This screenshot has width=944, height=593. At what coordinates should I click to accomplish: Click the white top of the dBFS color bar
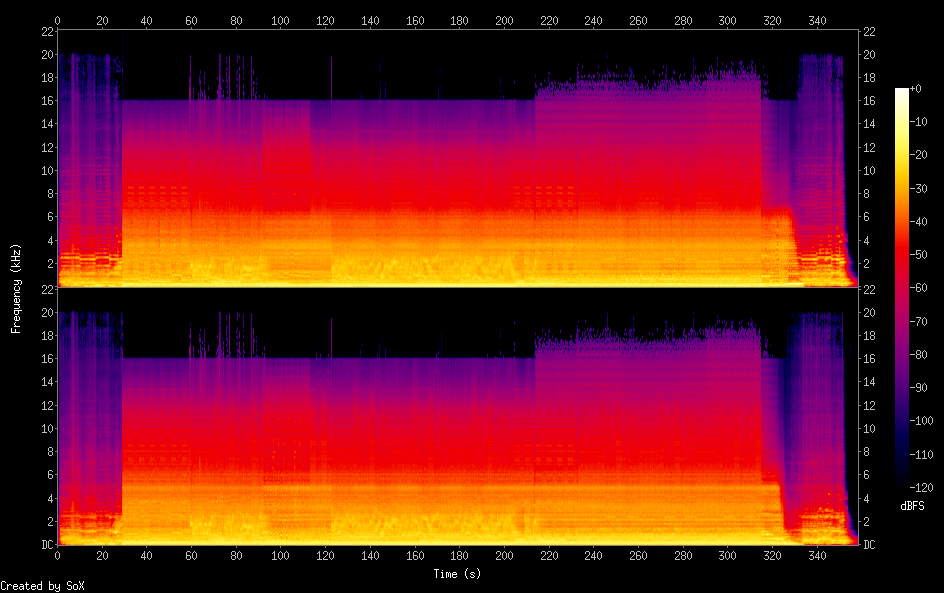(x=902, y=92)
